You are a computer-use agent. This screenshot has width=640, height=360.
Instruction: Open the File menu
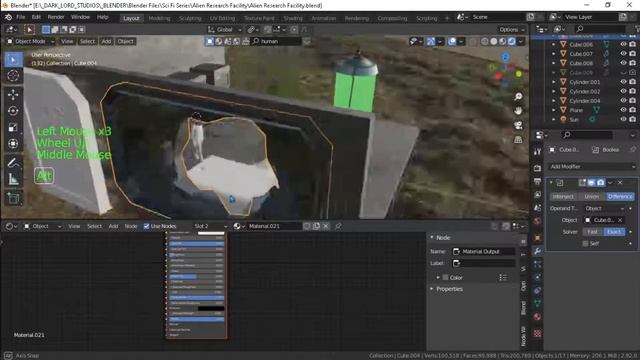point(20,17)
